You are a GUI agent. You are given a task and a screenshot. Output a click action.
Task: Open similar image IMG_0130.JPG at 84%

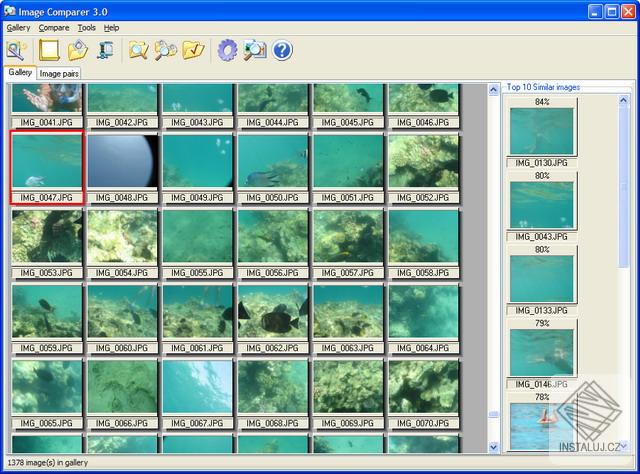coord(542,131)
